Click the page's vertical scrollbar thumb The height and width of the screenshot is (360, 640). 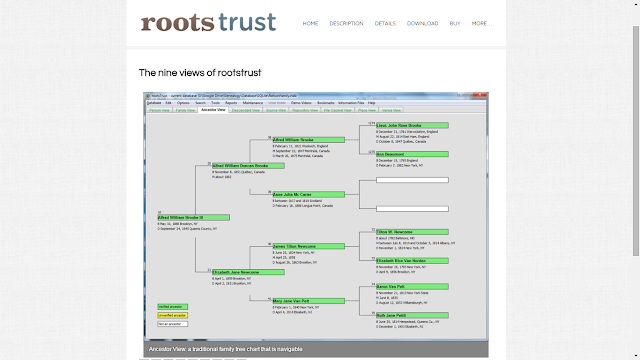click(636, 141)
